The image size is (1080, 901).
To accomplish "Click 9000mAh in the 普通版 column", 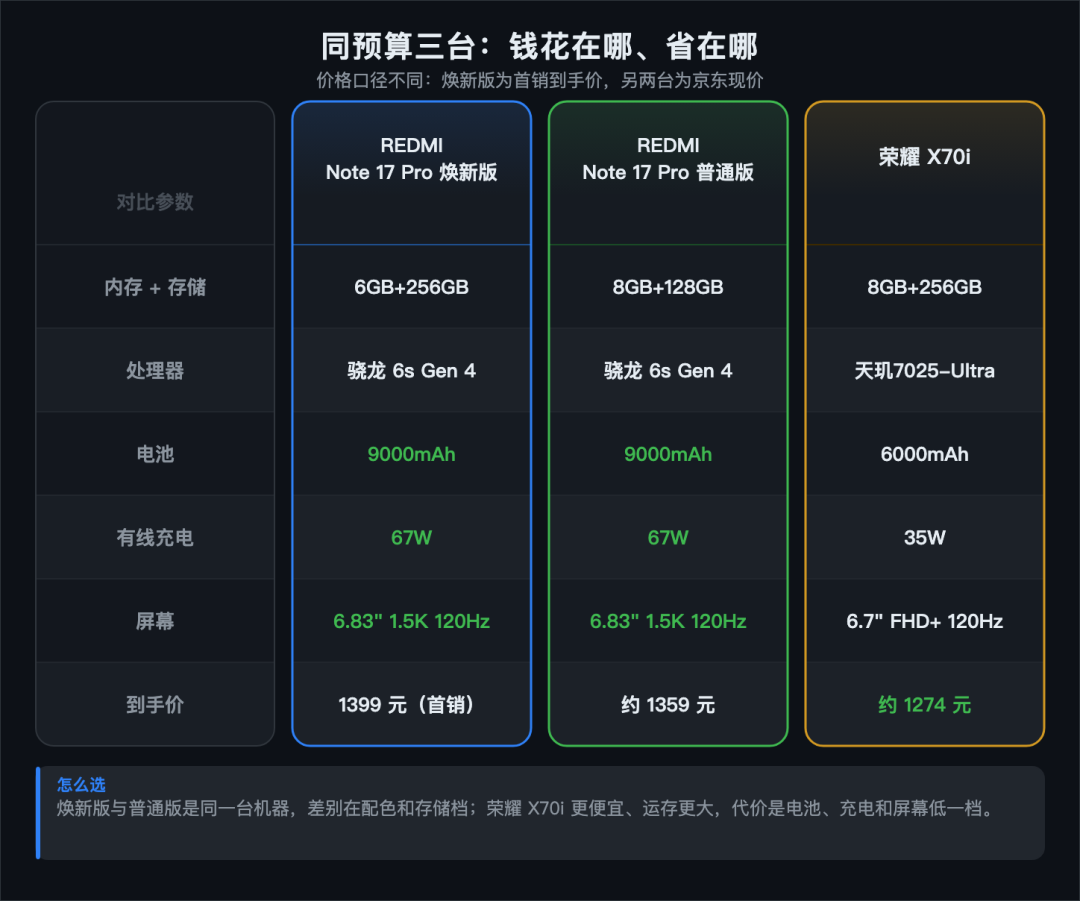I will point(668,454).
